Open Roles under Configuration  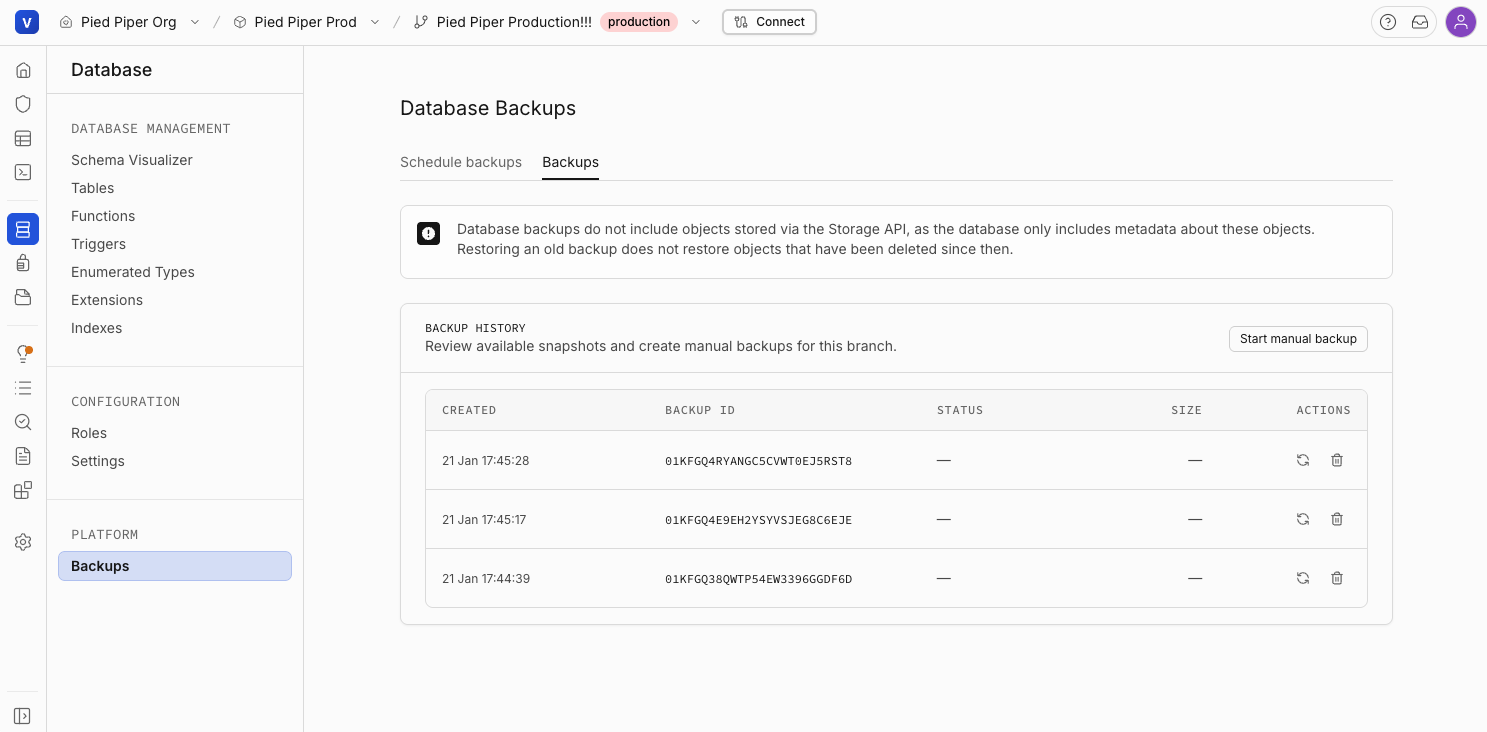pos(89,433)
